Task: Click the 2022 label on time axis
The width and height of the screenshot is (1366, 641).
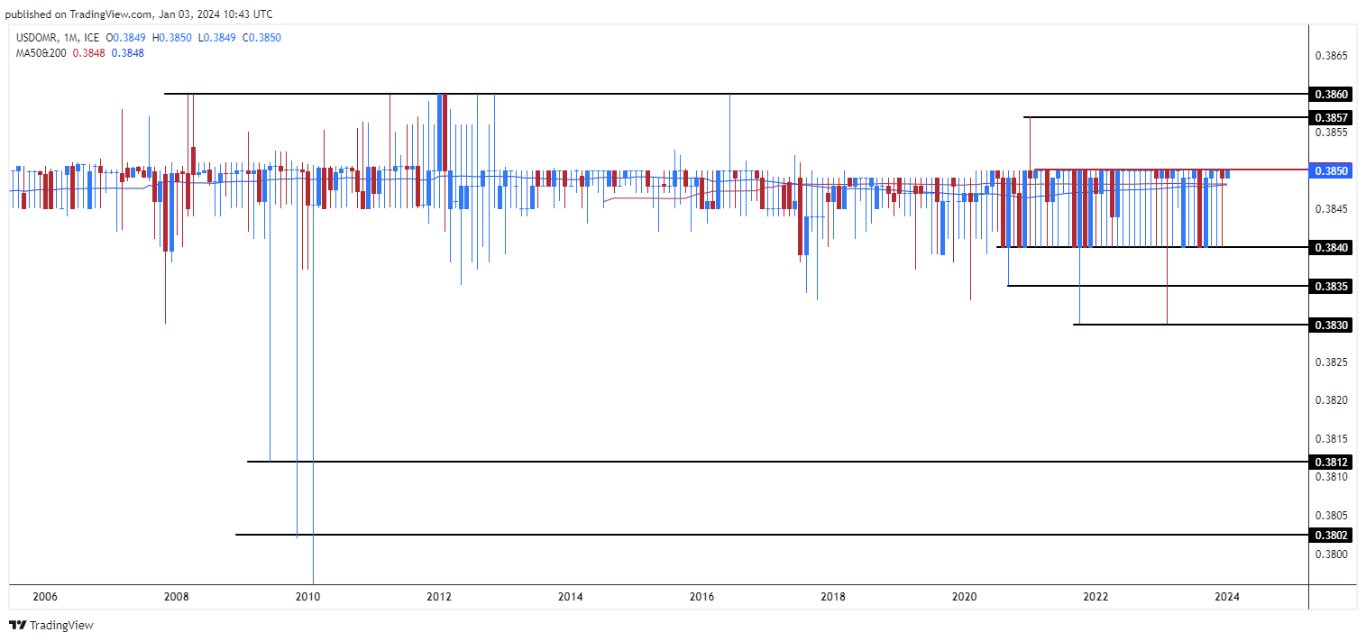Action: point(1096,597)
